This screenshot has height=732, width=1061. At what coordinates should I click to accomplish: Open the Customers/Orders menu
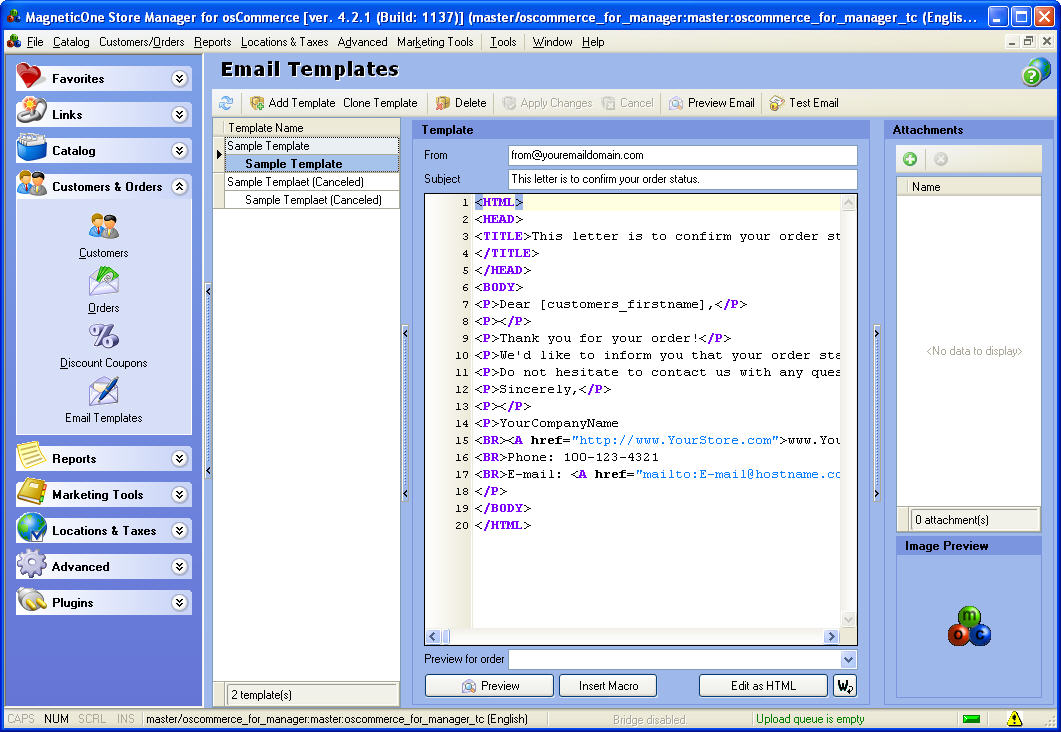pos(141,42)
